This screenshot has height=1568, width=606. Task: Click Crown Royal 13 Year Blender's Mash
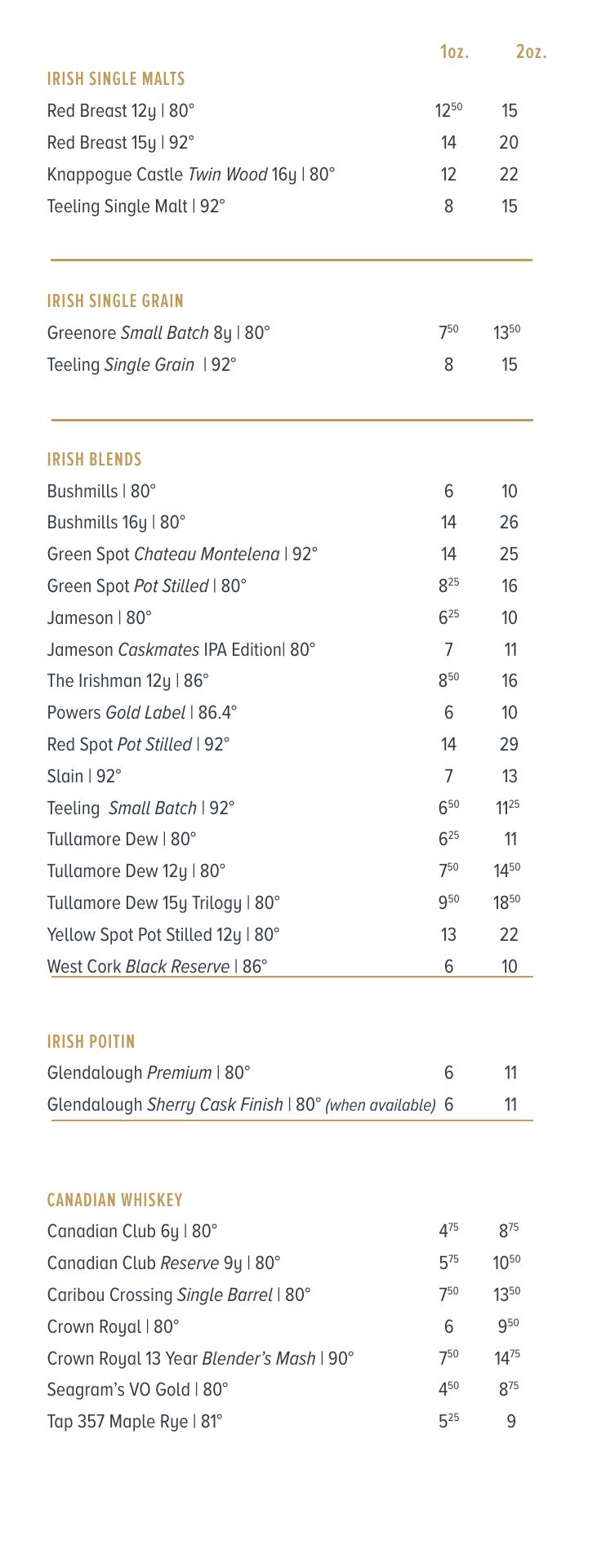pos(201,1359)
